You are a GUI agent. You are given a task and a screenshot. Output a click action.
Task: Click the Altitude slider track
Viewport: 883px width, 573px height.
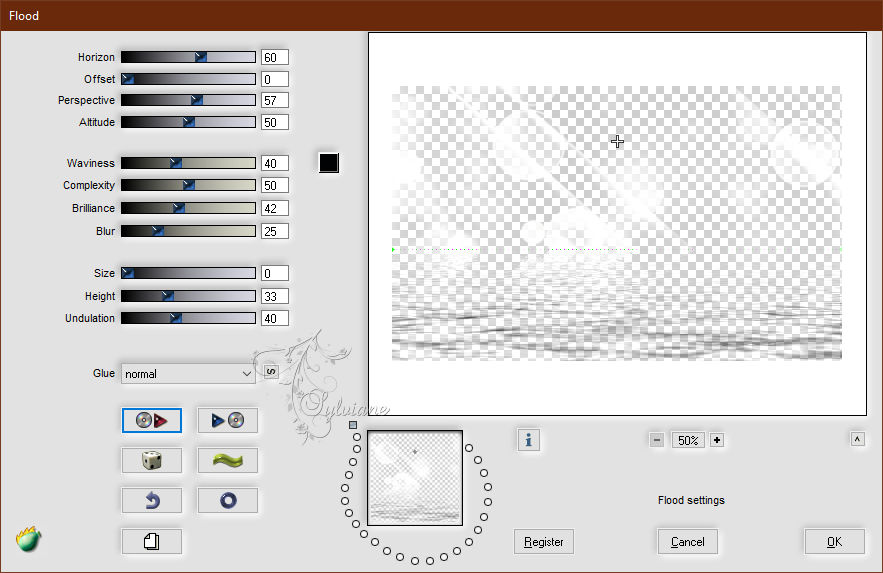coord(188,122)
